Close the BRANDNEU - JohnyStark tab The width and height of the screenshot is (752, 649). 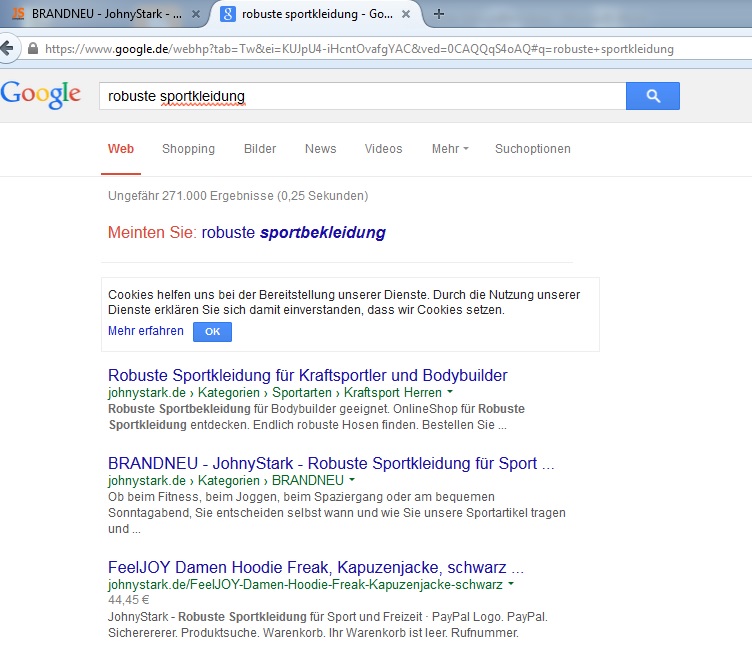pos(196,14)
